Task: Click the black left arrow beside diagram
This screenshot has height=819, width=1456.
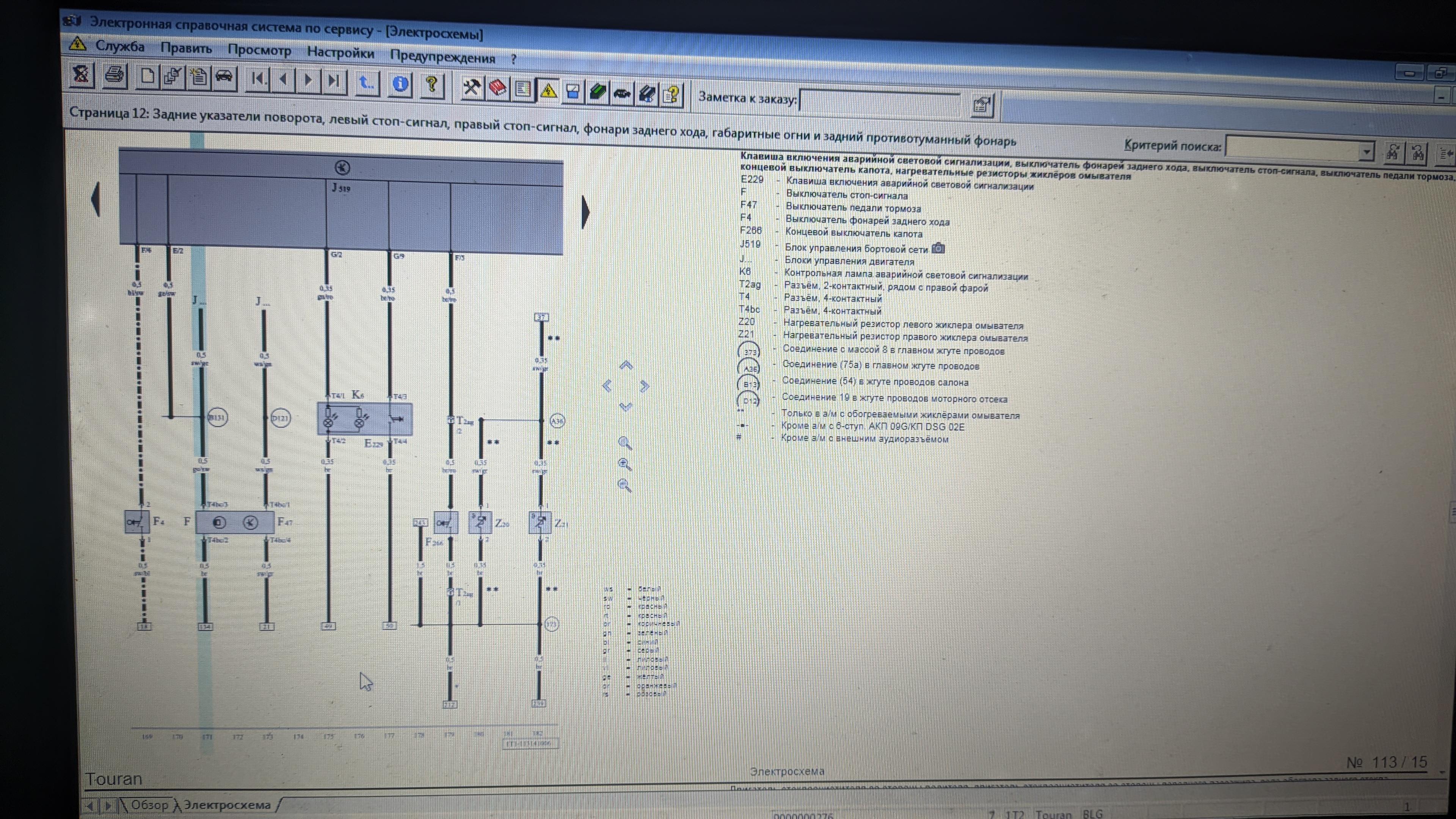Action: (96, 198)
